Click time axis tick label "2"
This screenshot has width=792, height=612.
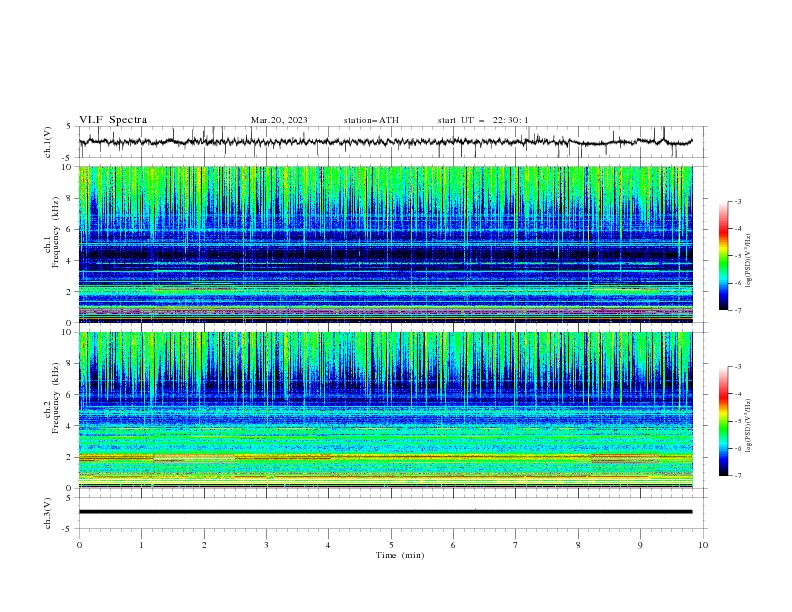[x=204, y=545]
